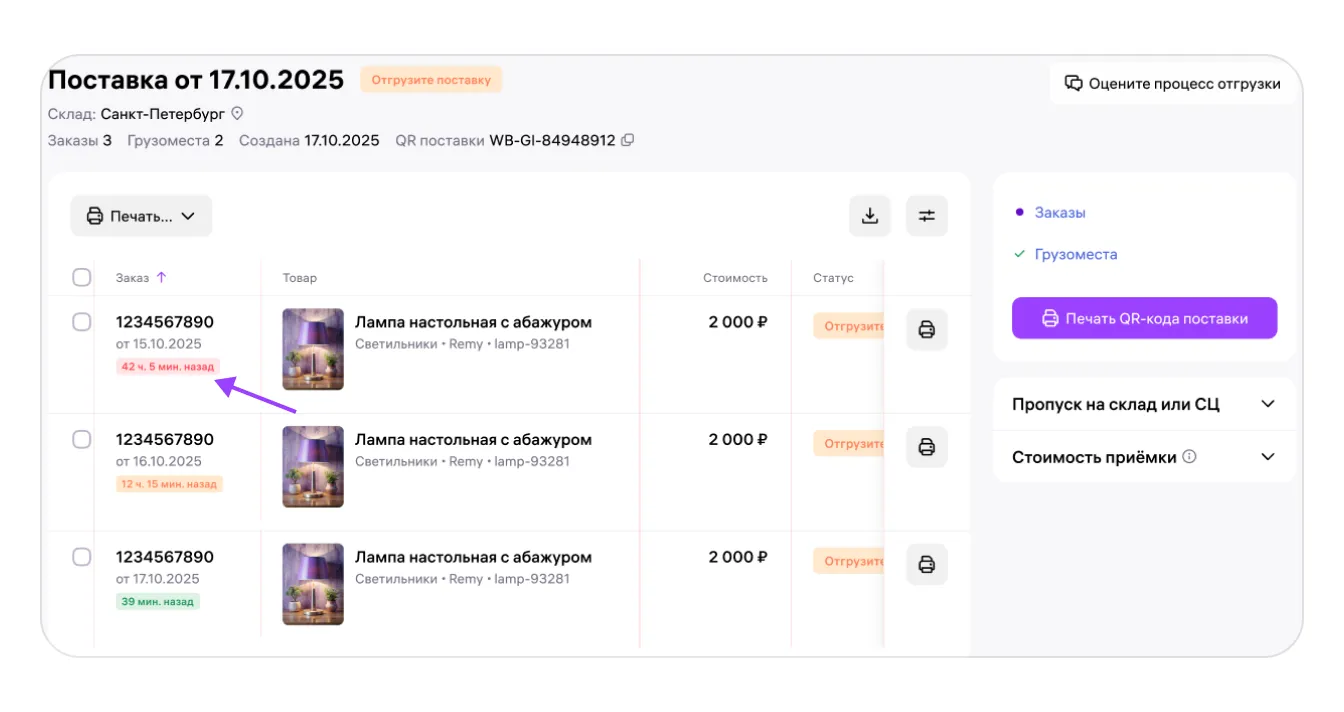
Task: Switch to the Заказы section
Action: (x=1059, y=213)
